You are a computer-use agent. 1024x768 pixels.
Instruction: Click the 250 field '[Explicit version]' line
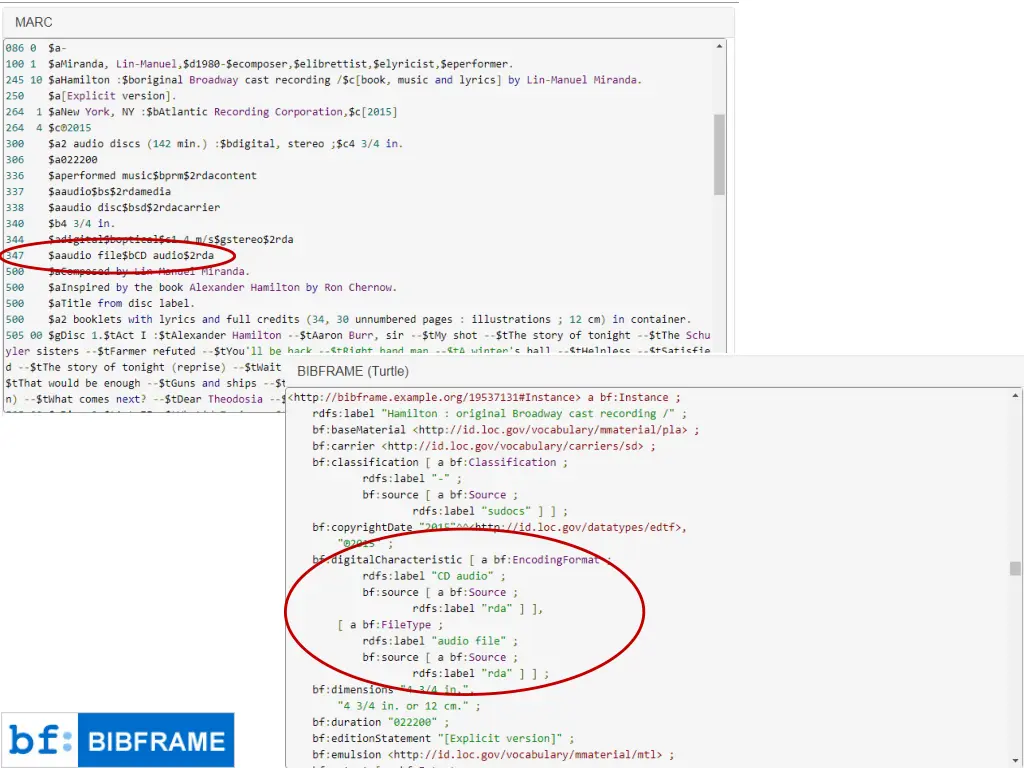(91, 96)
